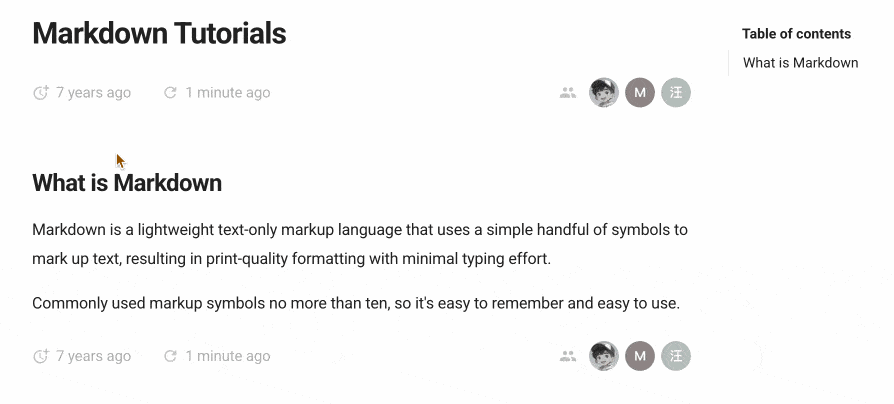Image resolution: width=894 pixels, height=404 pixels.
Task: Click the "M" contributor avatar under the page title
Action: 640,93
